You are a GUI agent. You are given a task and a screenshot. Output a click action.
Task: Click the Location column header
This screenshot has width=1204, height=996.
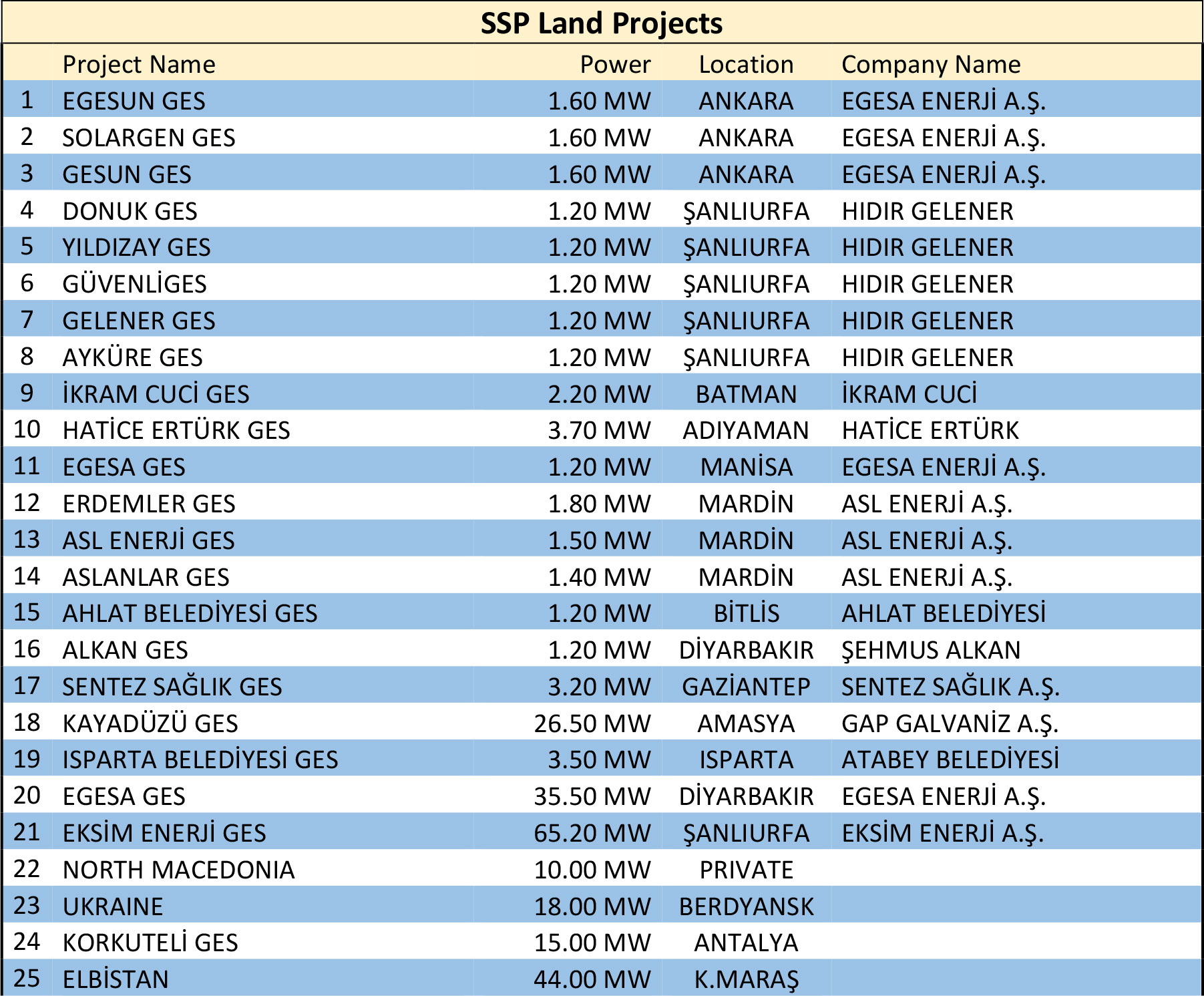pyautogui.click(x=746, y=65)
